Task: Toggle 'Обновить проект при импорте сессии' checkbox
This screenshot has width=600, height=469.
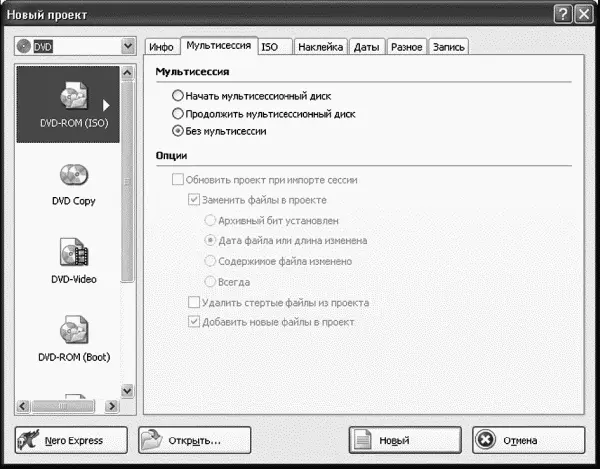Action: coord(178,179)
